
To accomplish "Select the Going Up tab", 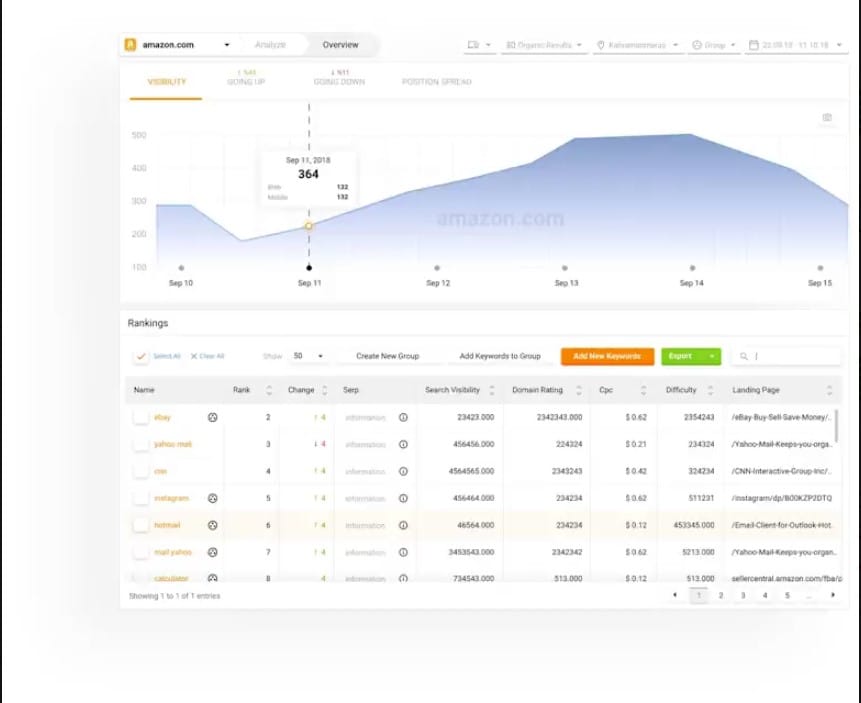I will coord(246,78).
